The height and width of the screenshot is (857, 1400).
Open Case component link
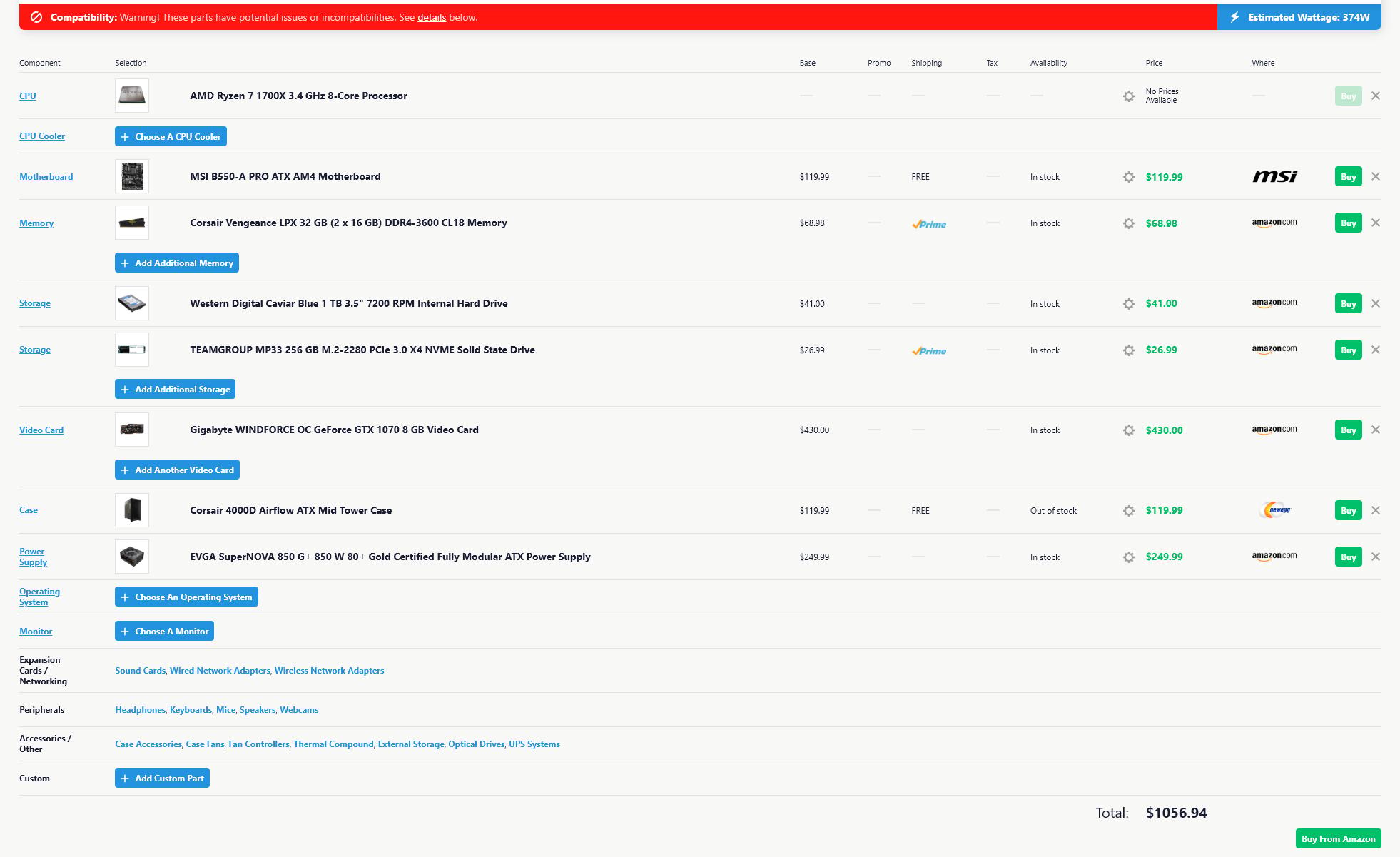[29, 509]
